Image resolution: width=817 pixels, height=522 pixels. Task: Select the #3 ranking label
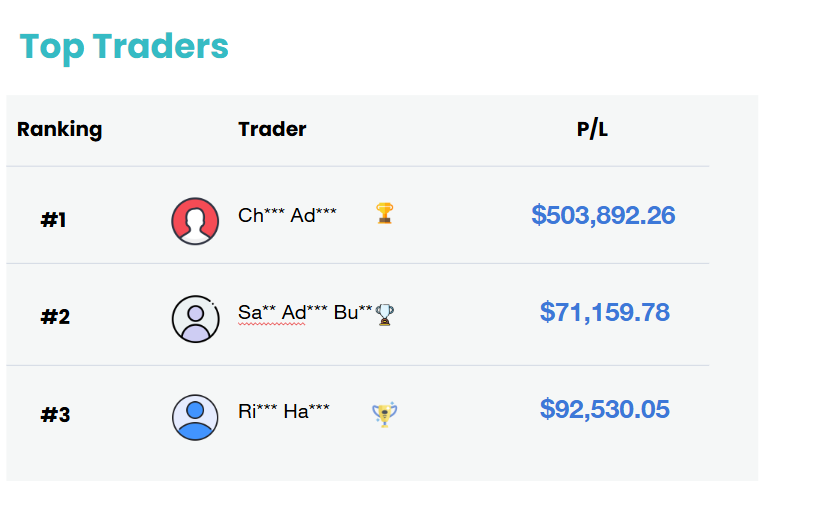pyautogui.click(x=55, y=415)
